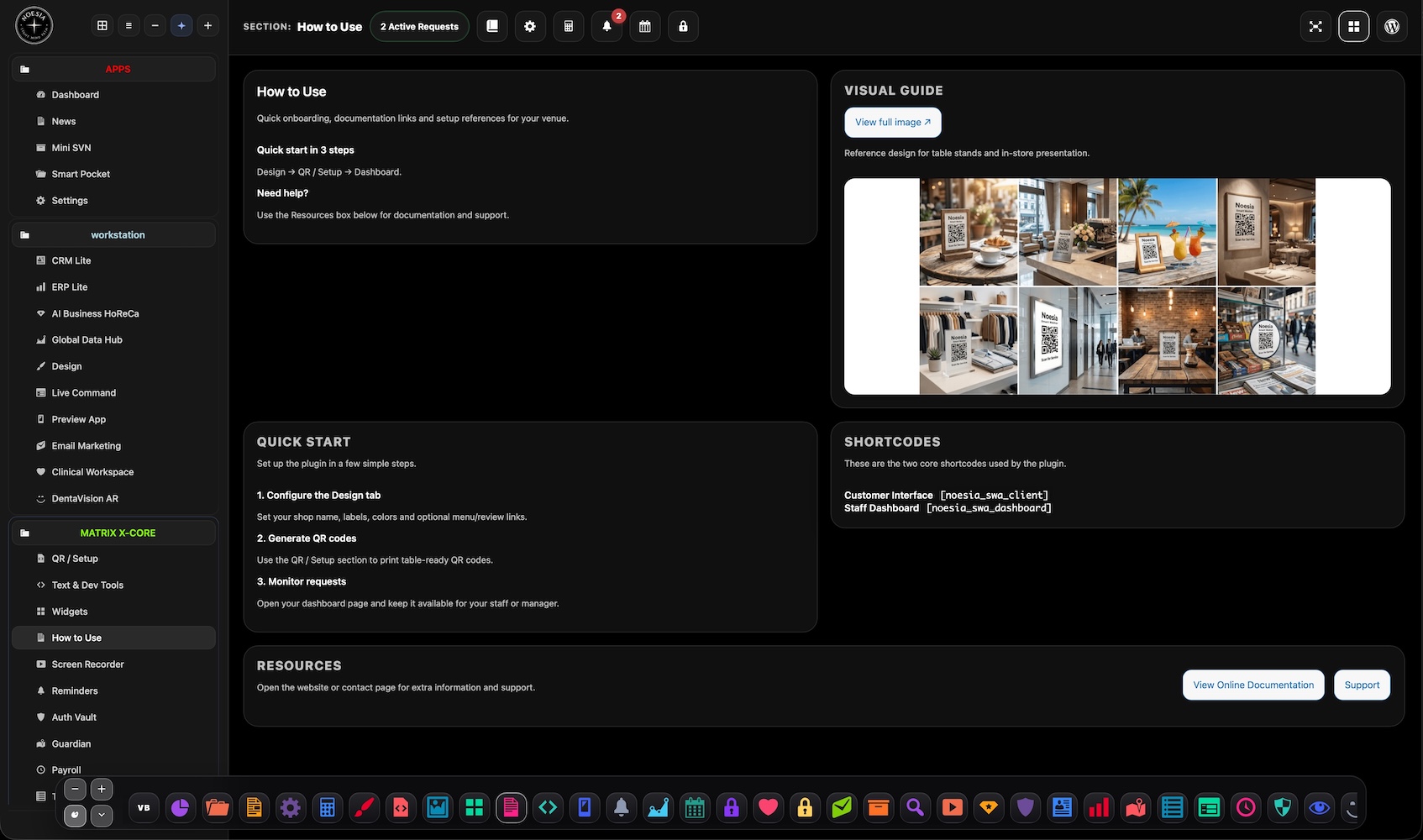Open the blue eye dock icon

[x=1320, y=808]
